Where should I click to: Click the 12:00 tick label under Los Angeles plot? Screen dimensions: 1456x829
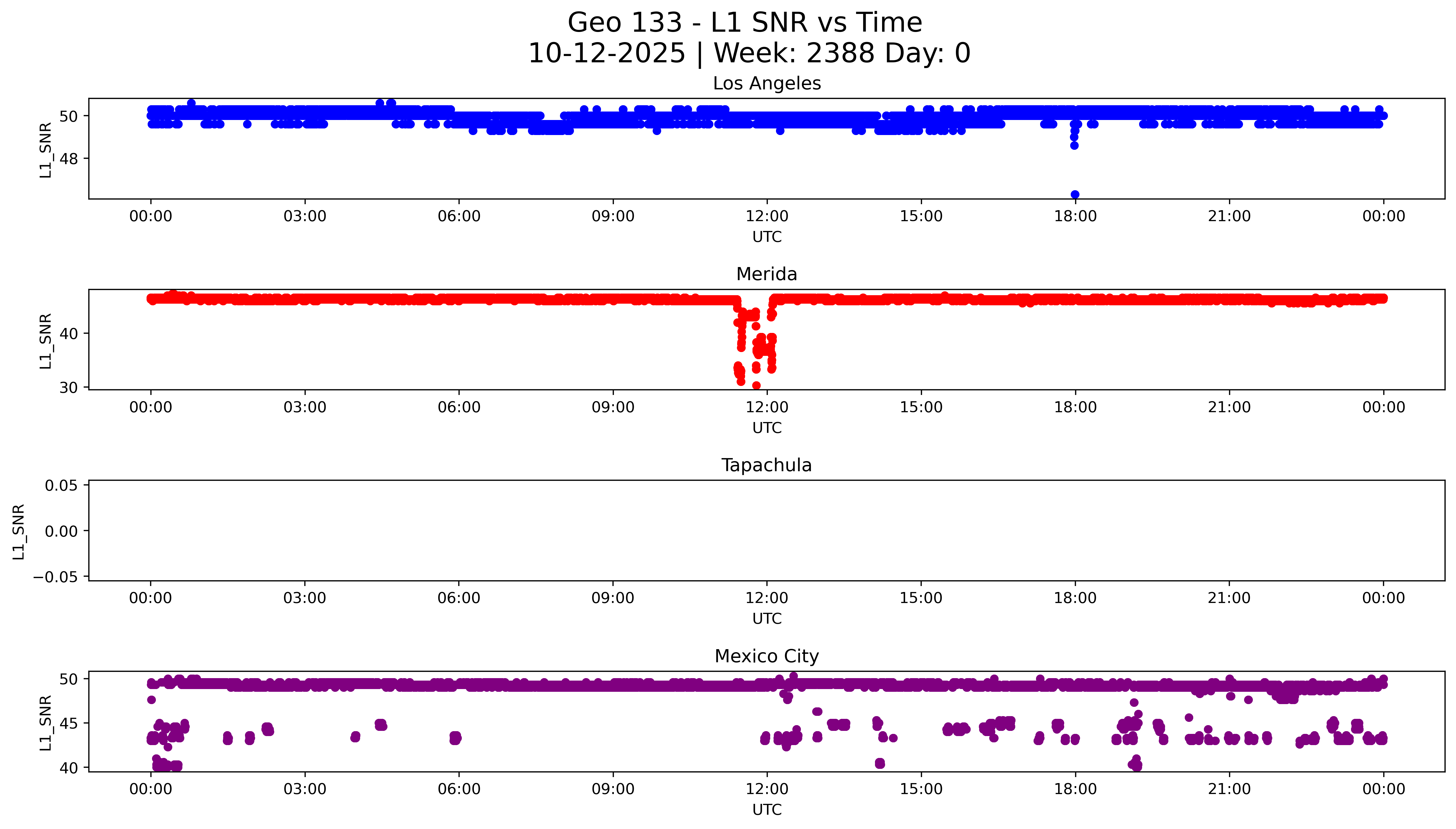[x=766, y=216]
